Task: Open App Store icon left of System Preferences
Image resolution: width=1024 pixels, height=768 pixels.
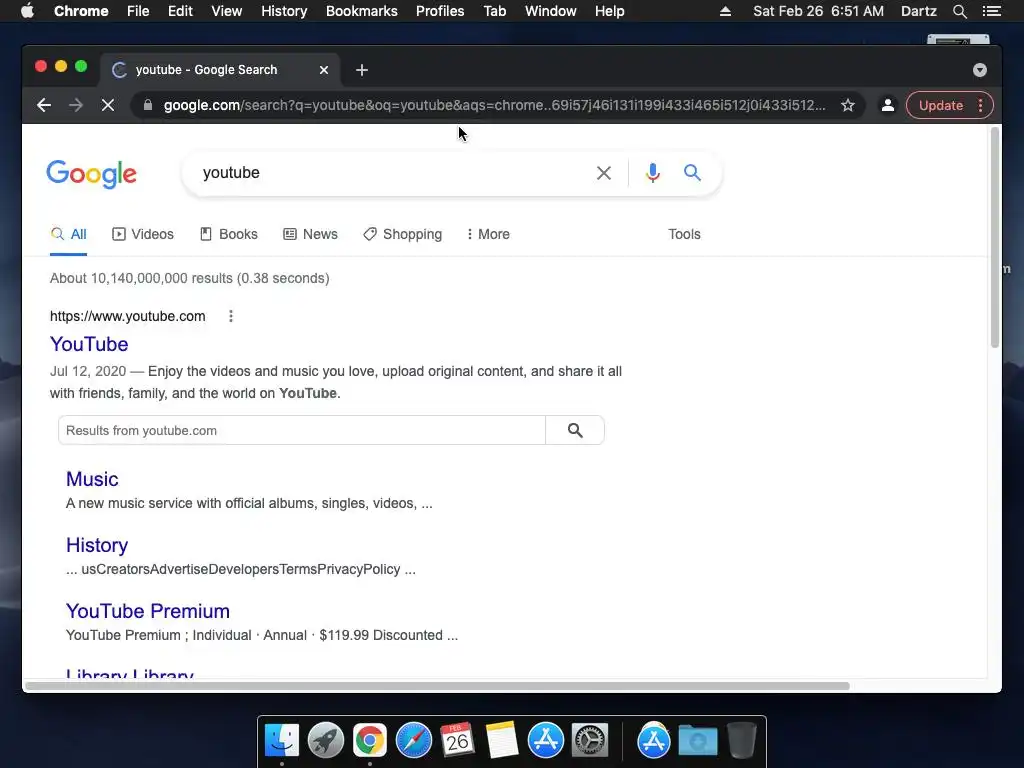Action: 545,741
